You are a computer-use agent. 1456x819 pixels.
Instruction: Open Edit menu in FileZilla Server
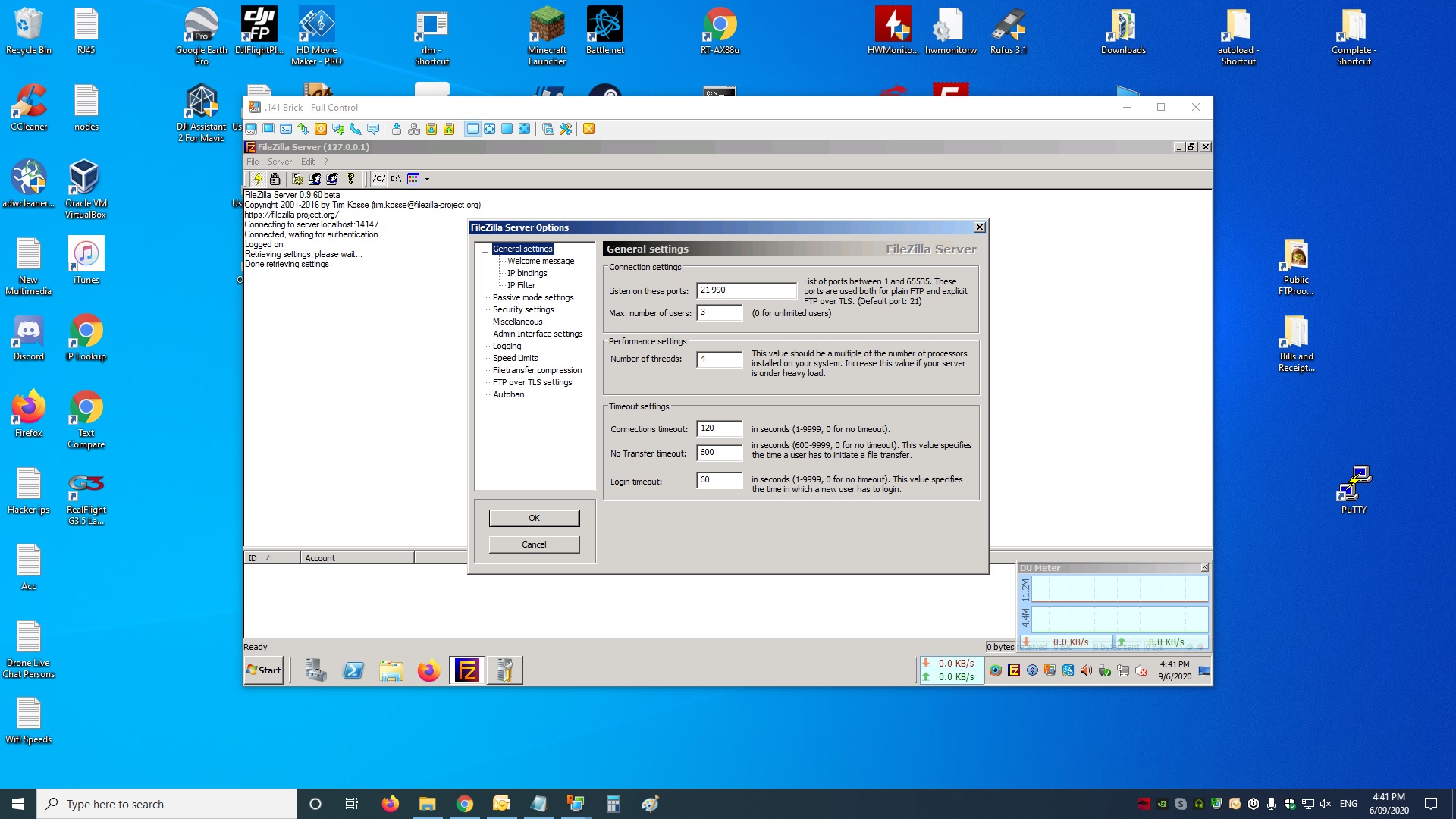[307, 162]
